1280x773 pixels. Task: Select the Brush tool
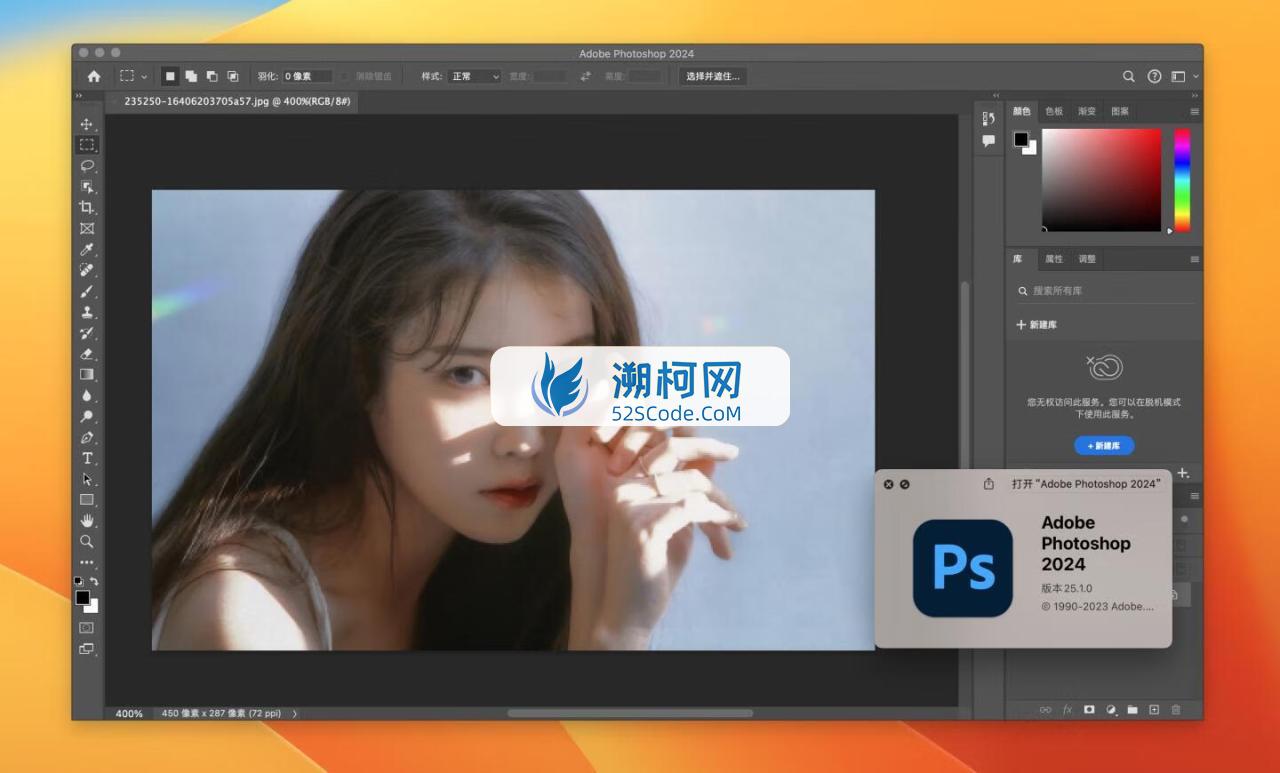tap(87, 291)
